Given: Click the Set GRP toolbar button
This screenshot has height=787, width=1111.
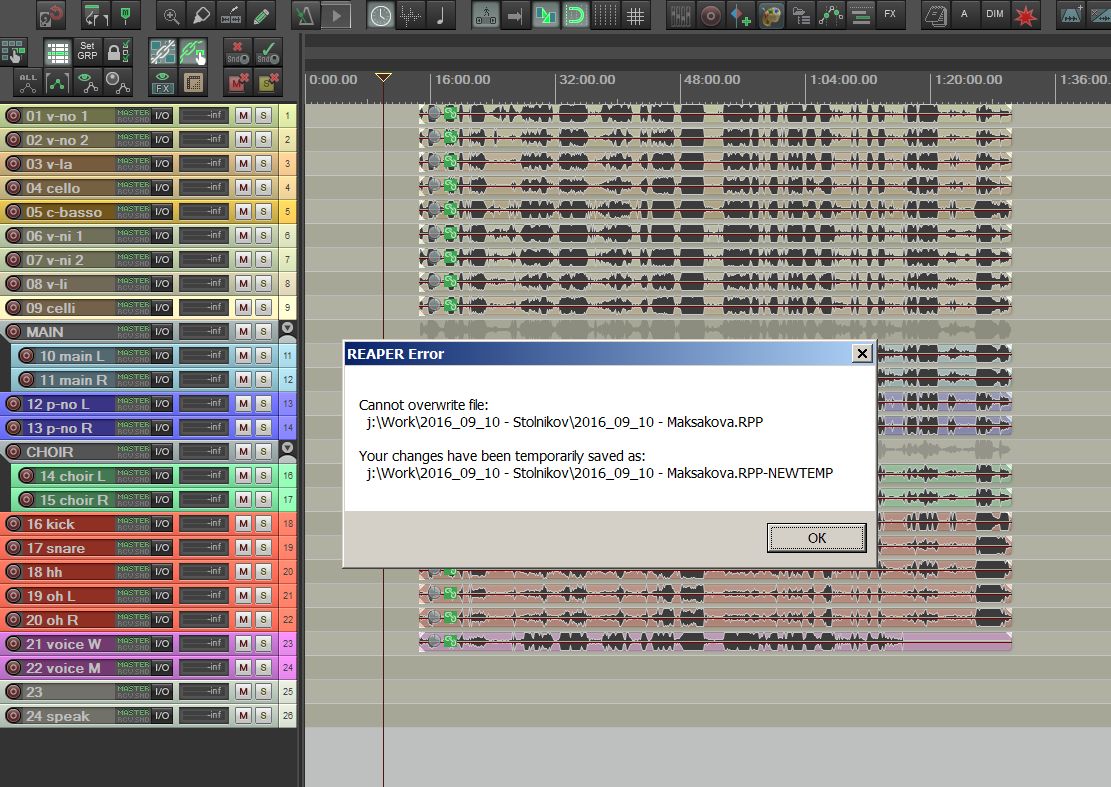Looking at the screenshot, I should [87, 52].
